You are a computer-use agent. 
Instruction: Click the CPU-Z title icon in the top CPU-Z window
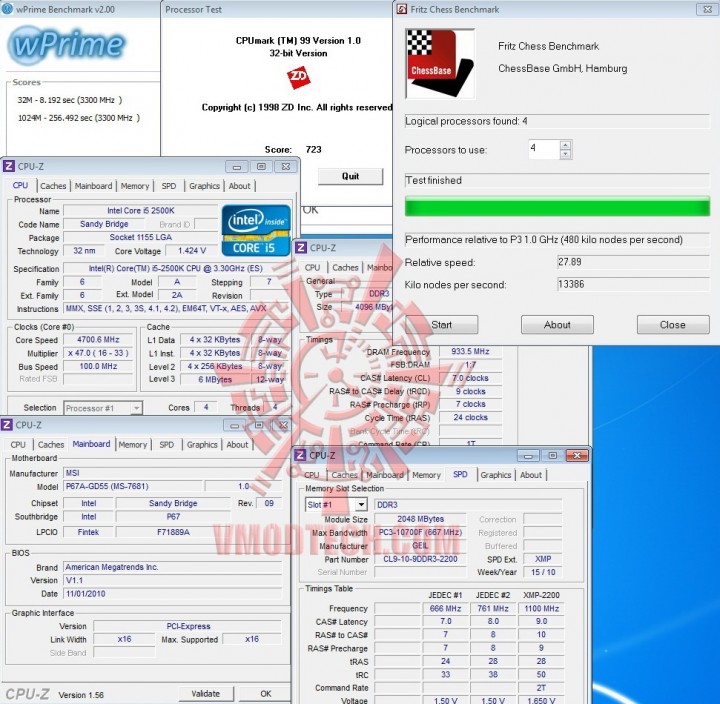point(8,166)
